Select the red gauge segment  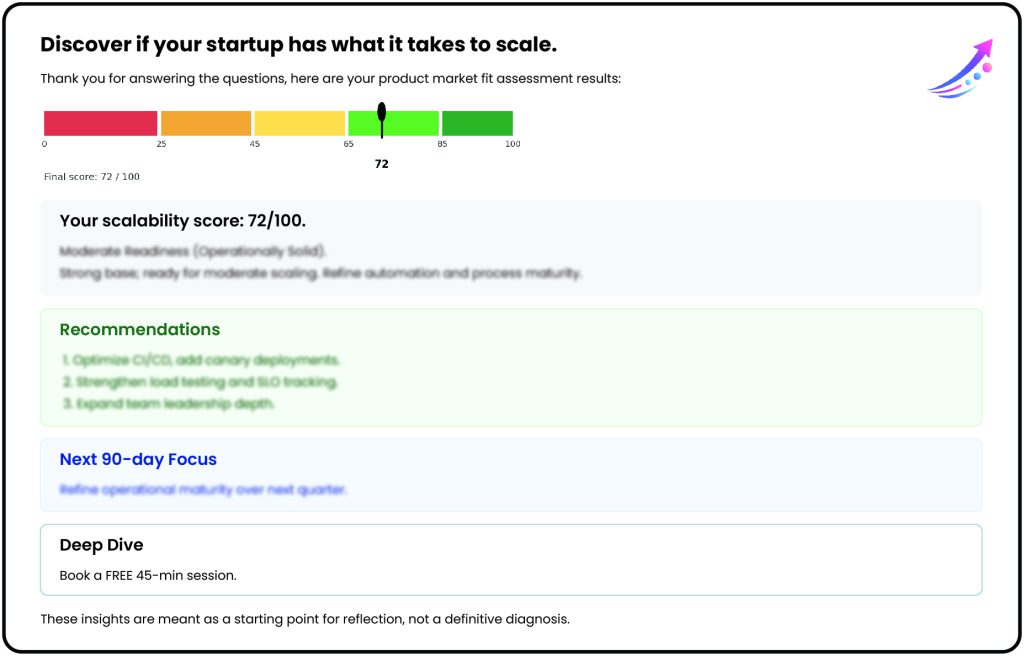[100, 123]
